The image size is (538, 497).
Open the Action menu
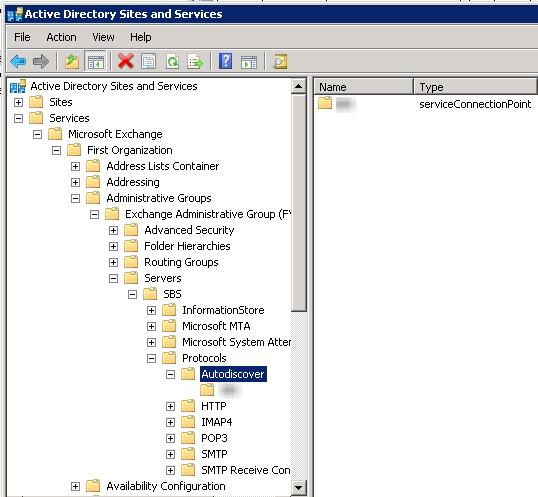point(61,37)
